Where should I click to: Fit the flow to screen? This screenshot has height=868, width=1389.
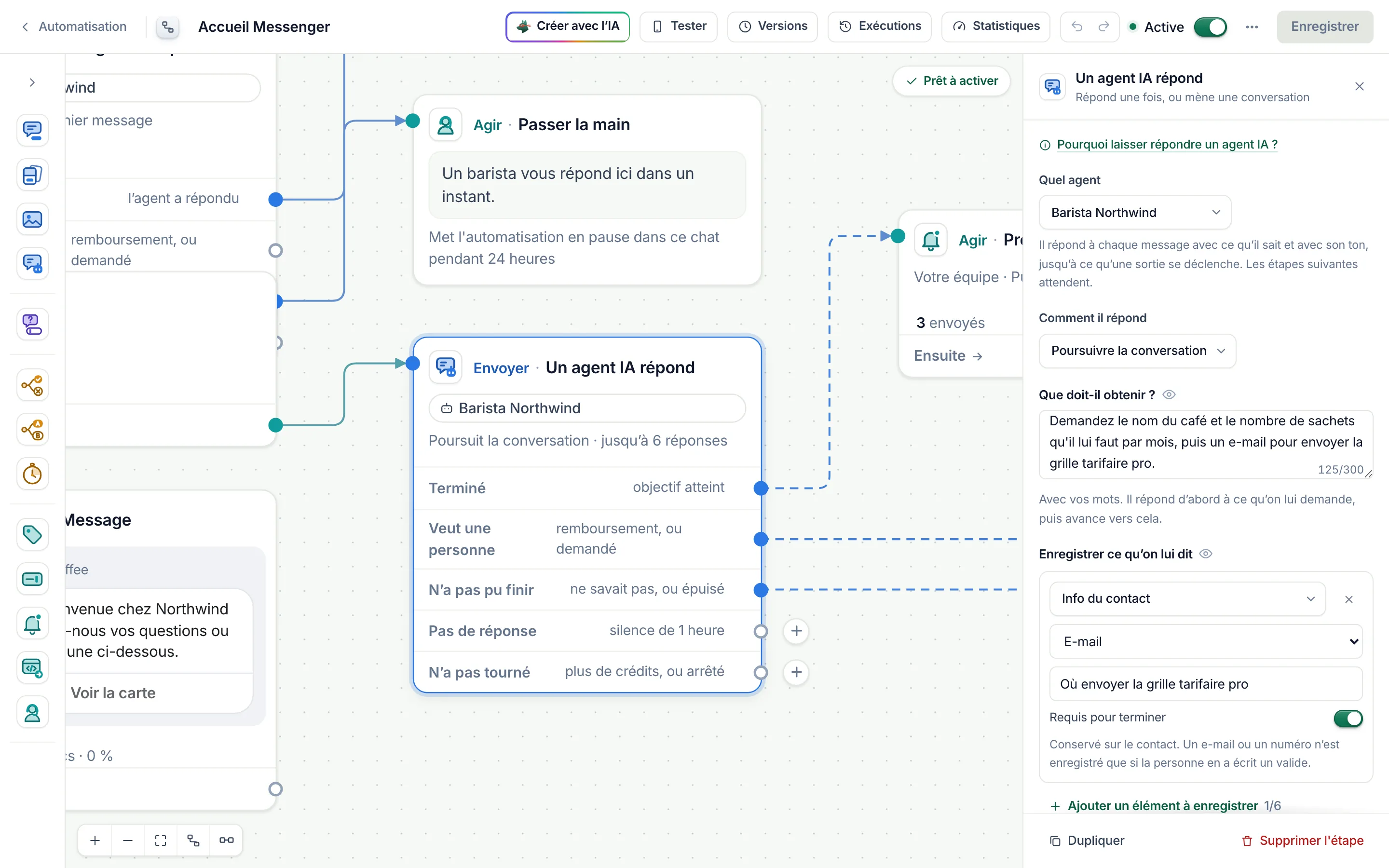click(x=161, y=841)
